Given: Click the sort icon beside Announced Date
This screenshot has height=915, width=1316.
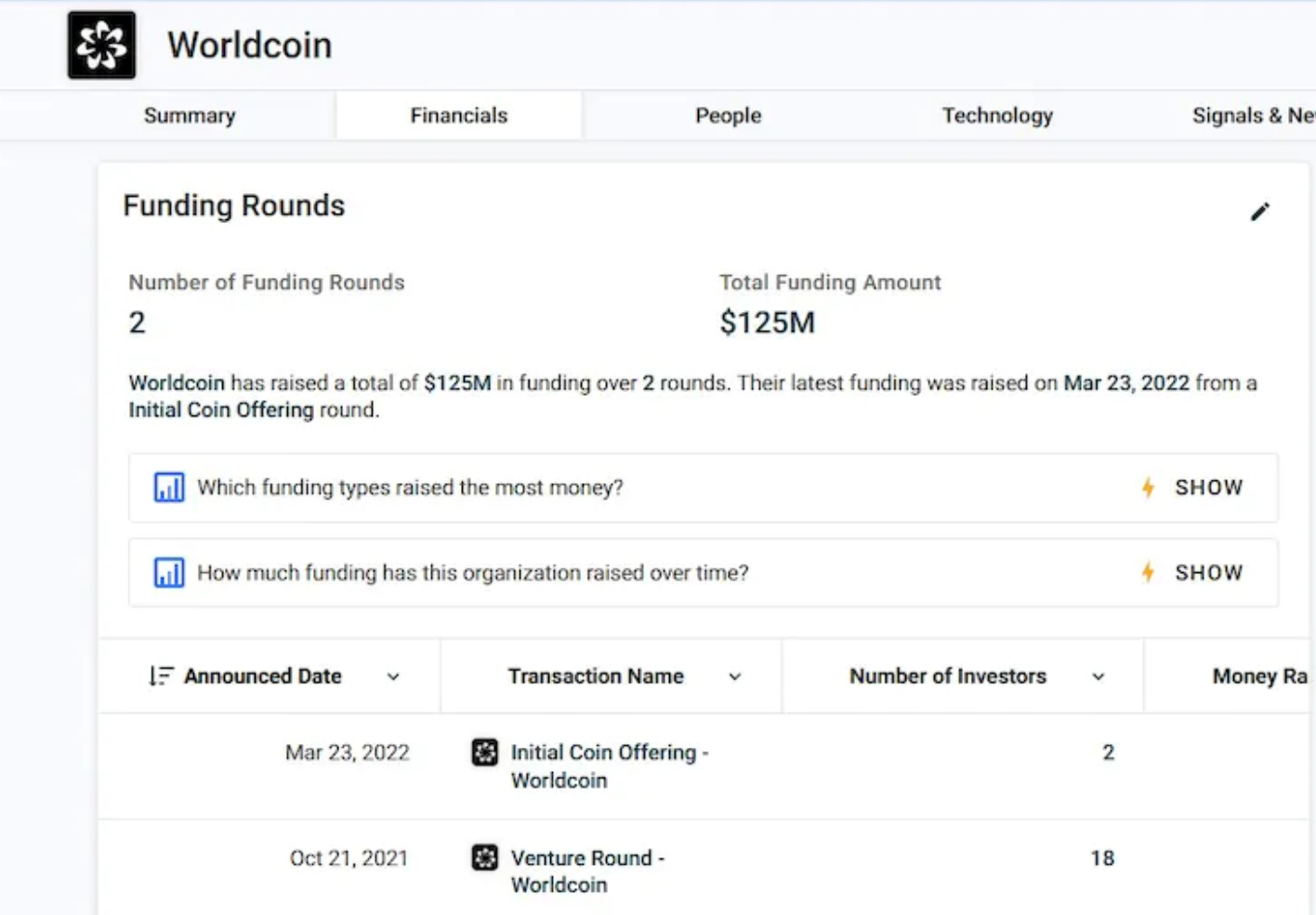Looking at the screenshot, I should coord(161,676).
